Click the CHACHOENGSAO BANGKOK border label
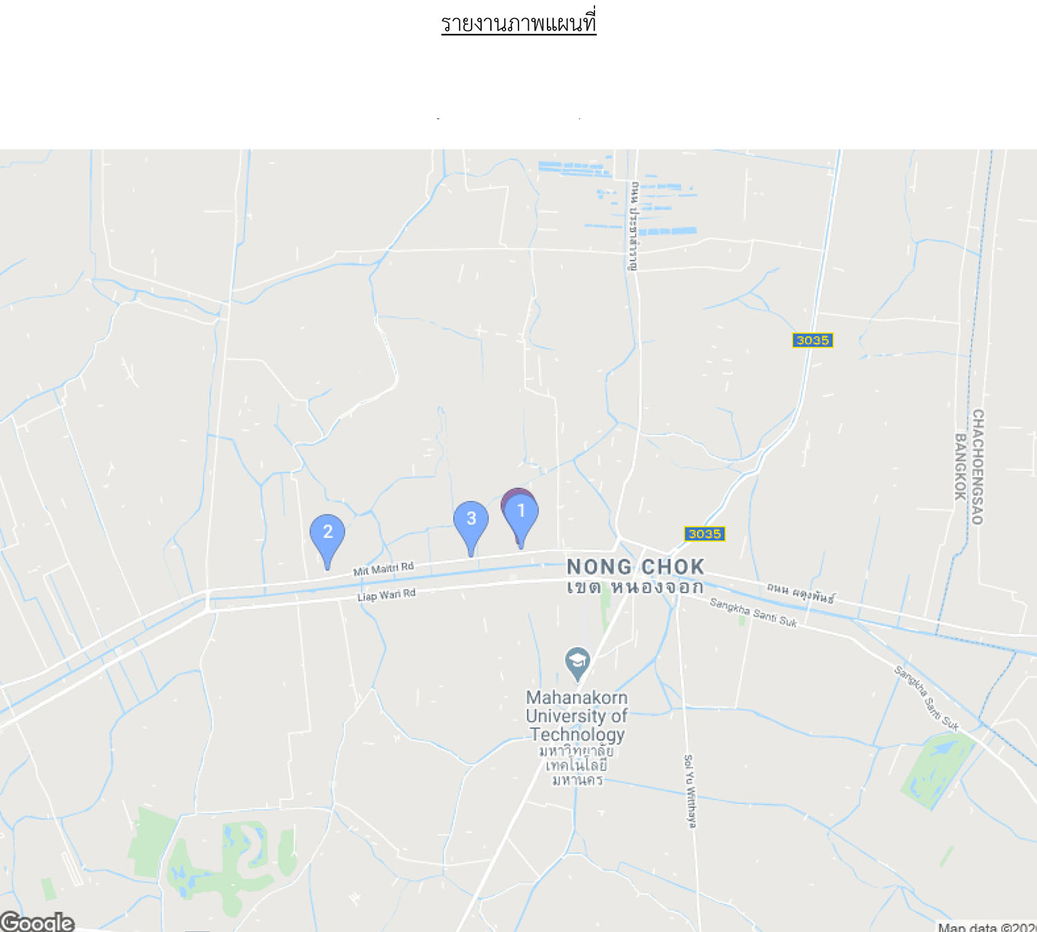Screen dimensions: 1037x932 tap(970, 467)
